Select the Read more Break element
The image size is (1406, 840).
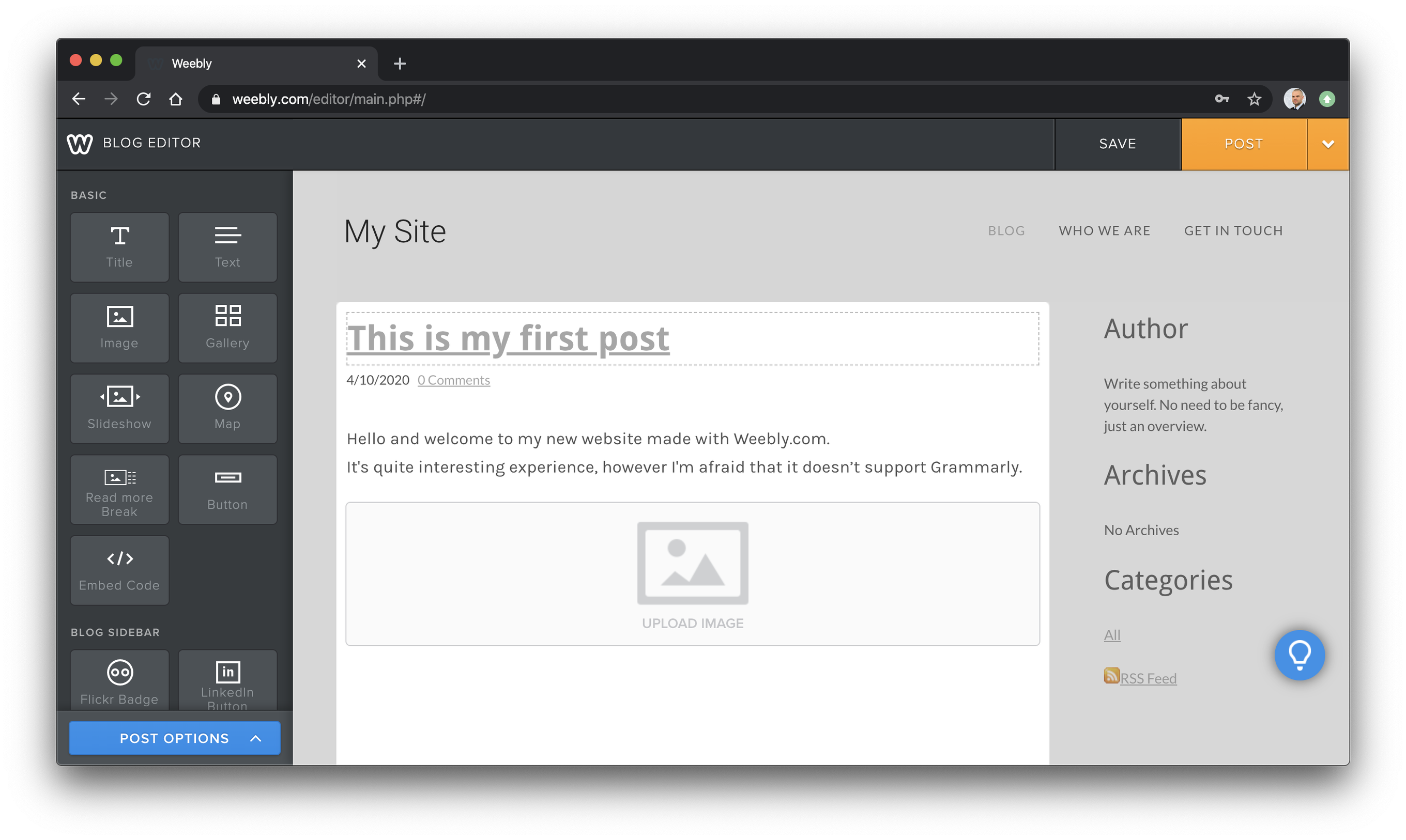coord(119,490)
